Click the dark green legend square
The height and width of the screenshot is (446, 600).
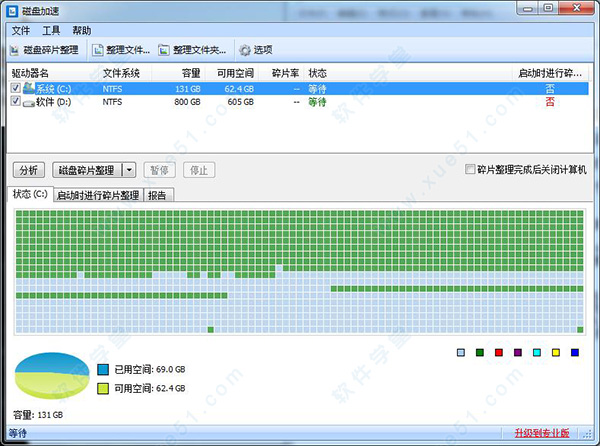(480, 353)
